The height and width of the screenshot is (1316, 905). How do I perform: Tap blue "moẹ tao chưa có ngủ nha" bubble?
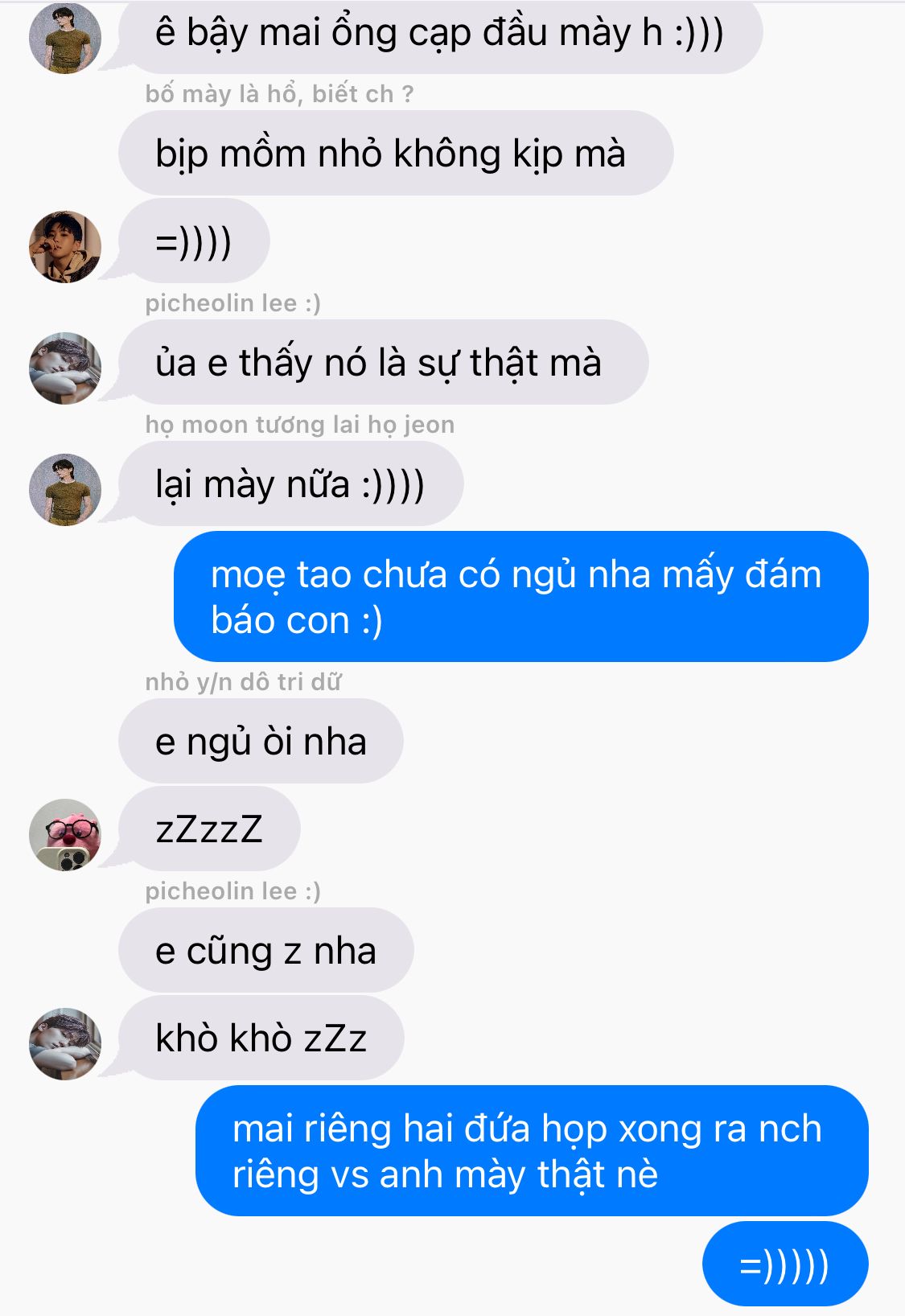(521, 596)
